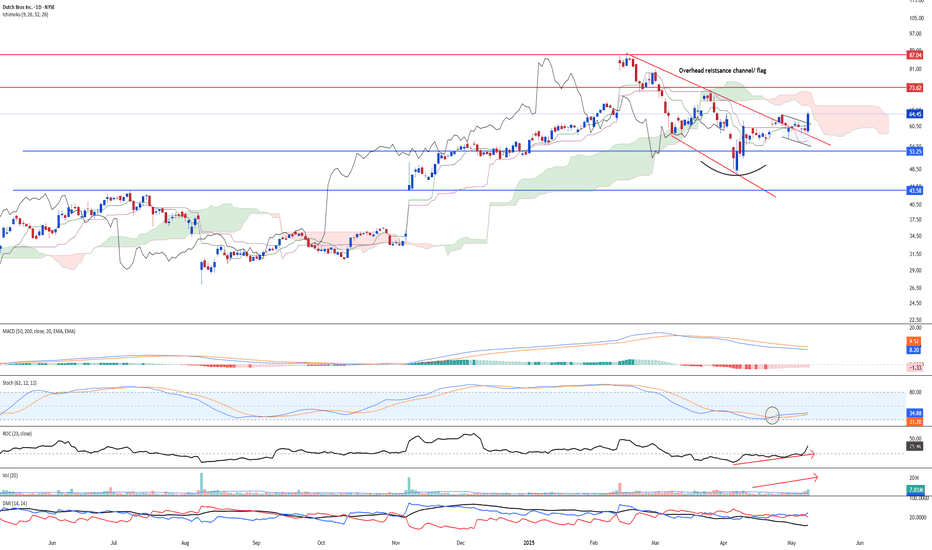
Task: Click the blue 43.58 price label
Action: [x=915, y=190]
